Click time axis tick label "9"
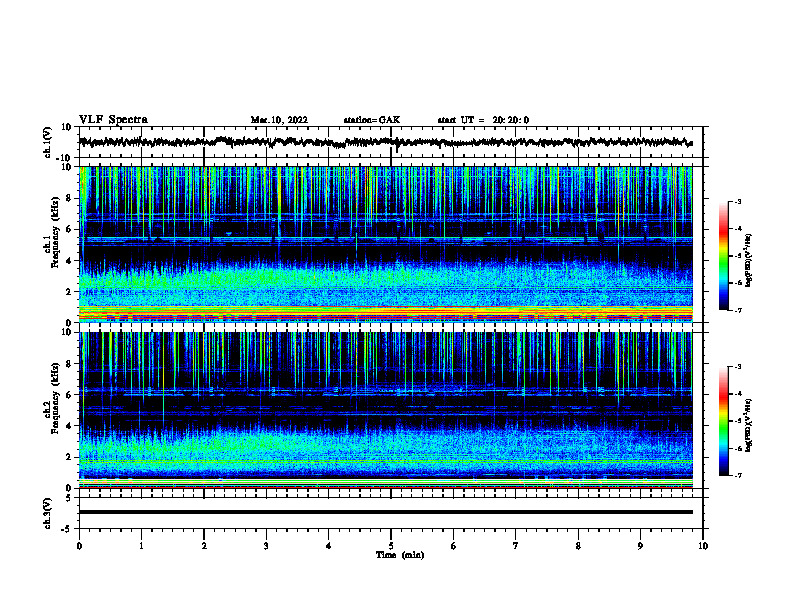The image size is (792, 612). 640,546
